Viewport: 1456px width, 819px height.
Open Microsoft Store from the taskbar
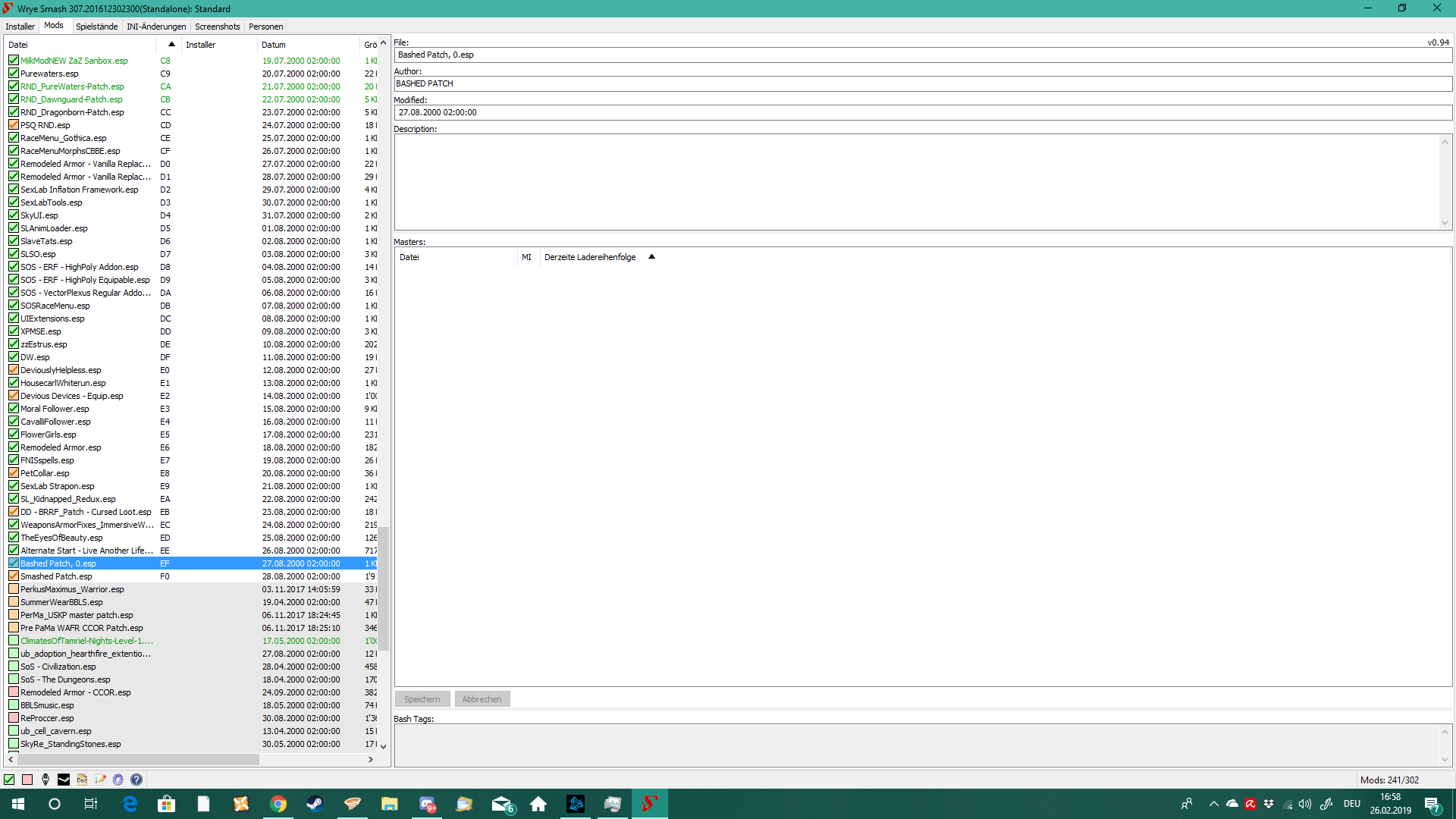(166, 804)
